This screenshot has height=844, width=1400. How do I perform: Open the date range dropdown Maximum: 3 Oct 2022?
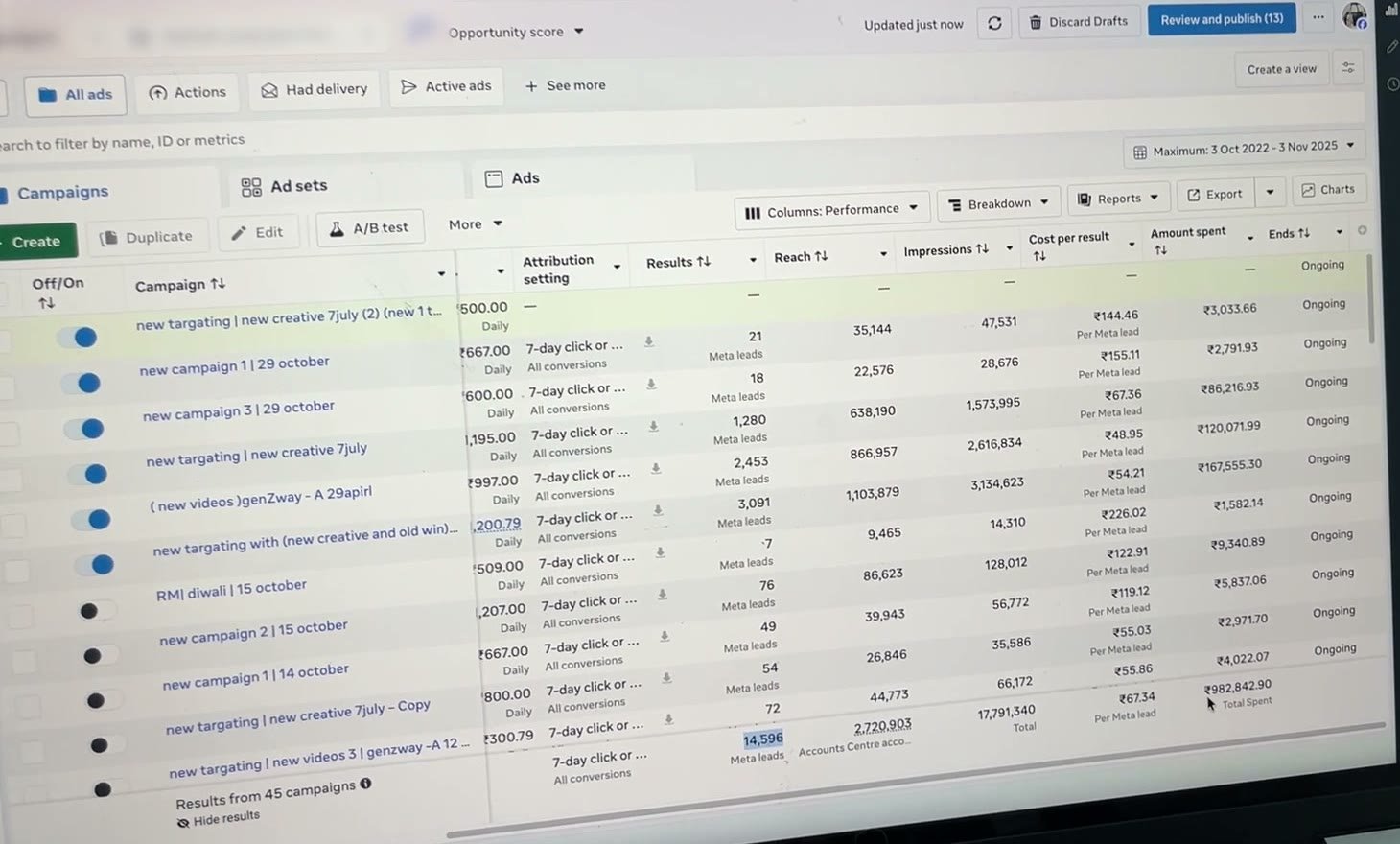tap(1245, 149)
